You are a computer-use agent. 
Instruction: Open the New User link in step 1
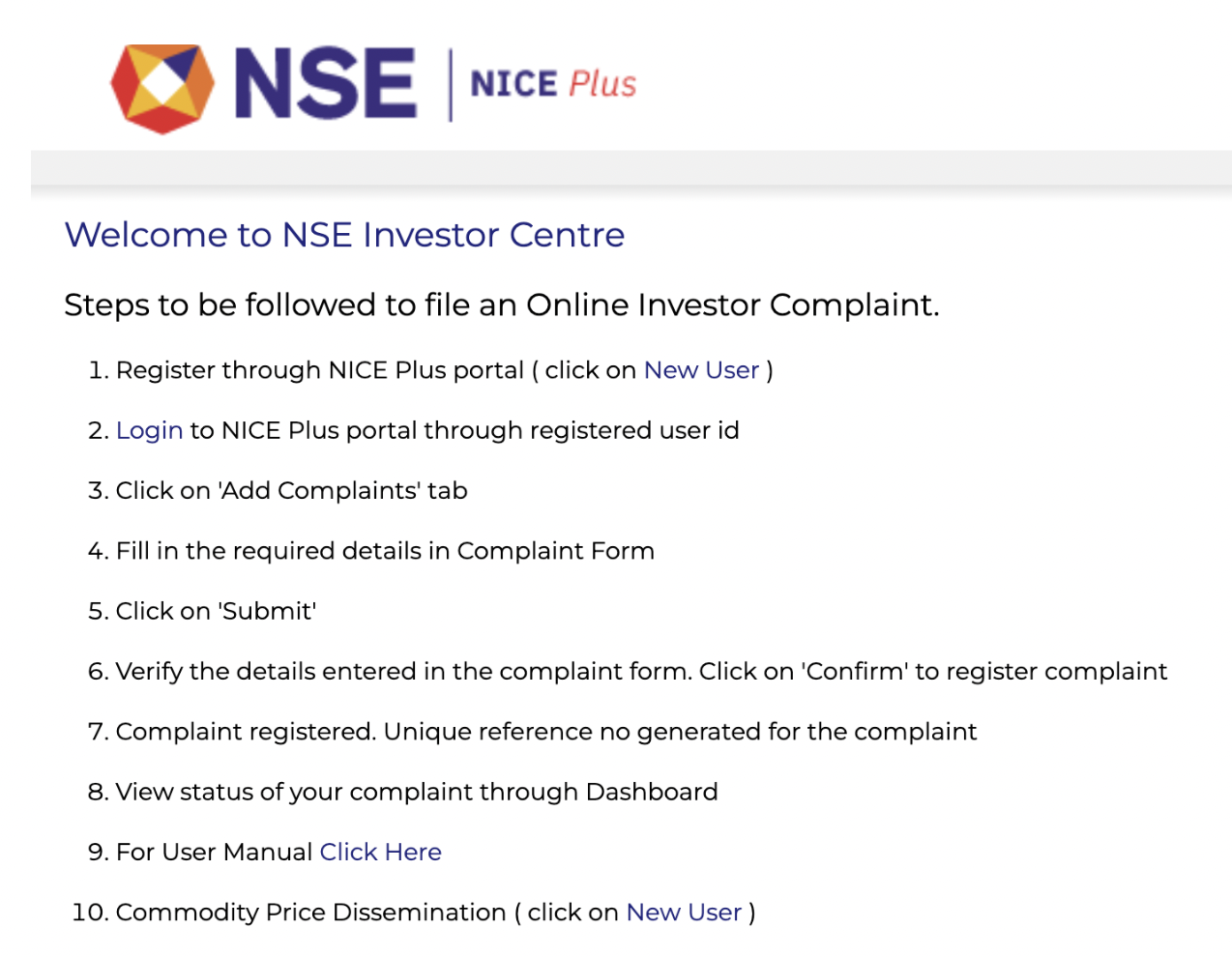click(x=701, y=370)
